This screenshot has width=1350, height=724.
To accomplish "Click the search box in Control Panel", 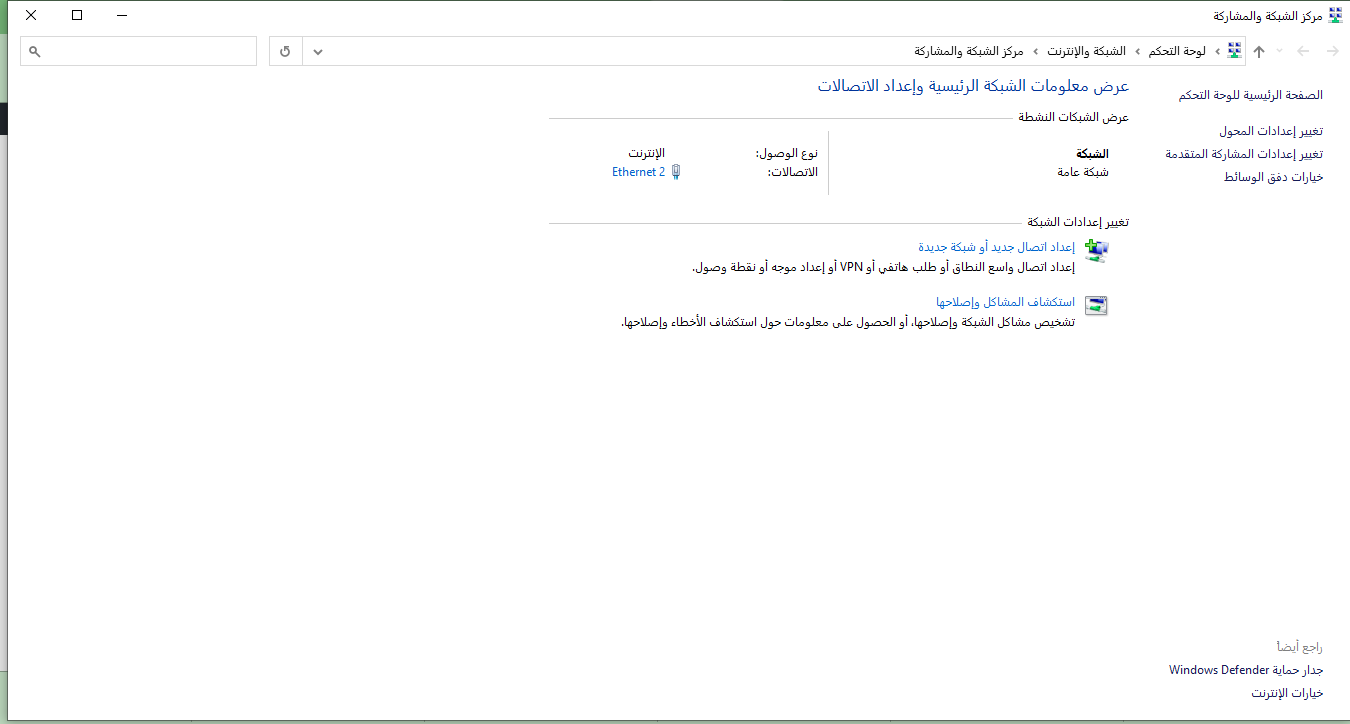I will point(138,51).
